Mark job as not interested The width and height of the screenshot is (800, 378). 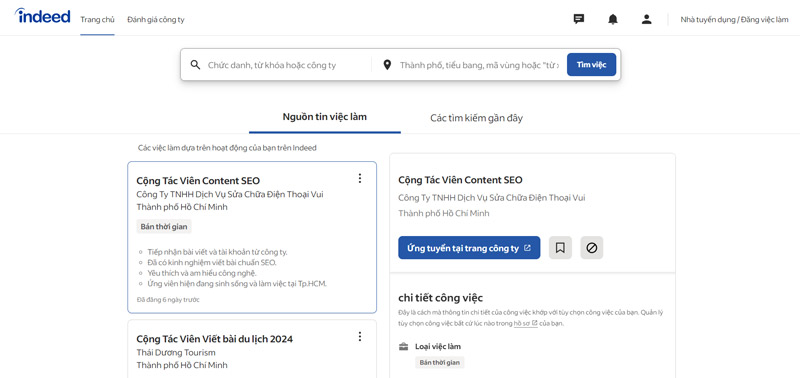click(592, 248)
